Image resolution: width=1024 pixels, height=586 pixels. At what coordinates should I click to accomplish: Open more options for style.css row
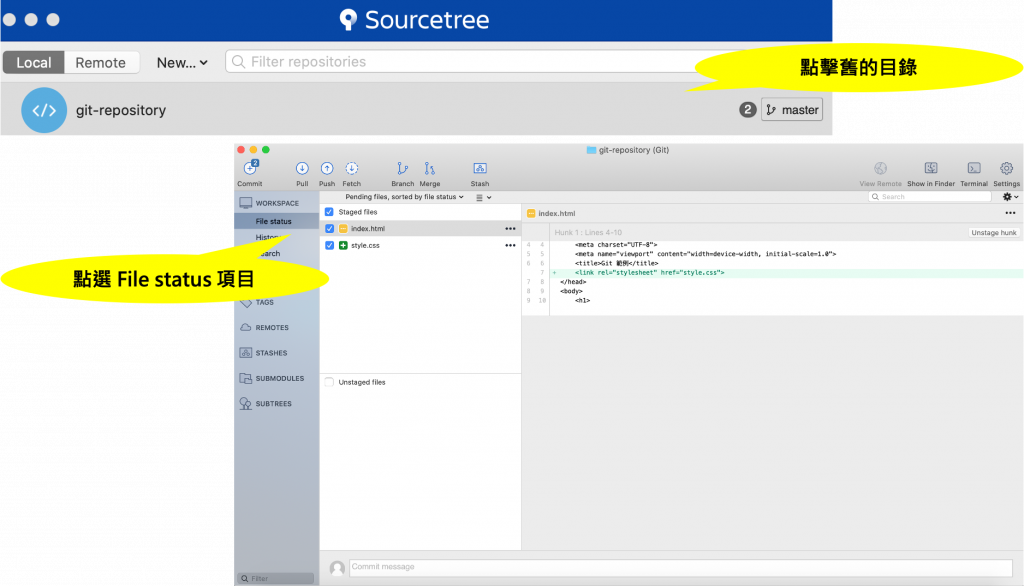pos(510,246)
